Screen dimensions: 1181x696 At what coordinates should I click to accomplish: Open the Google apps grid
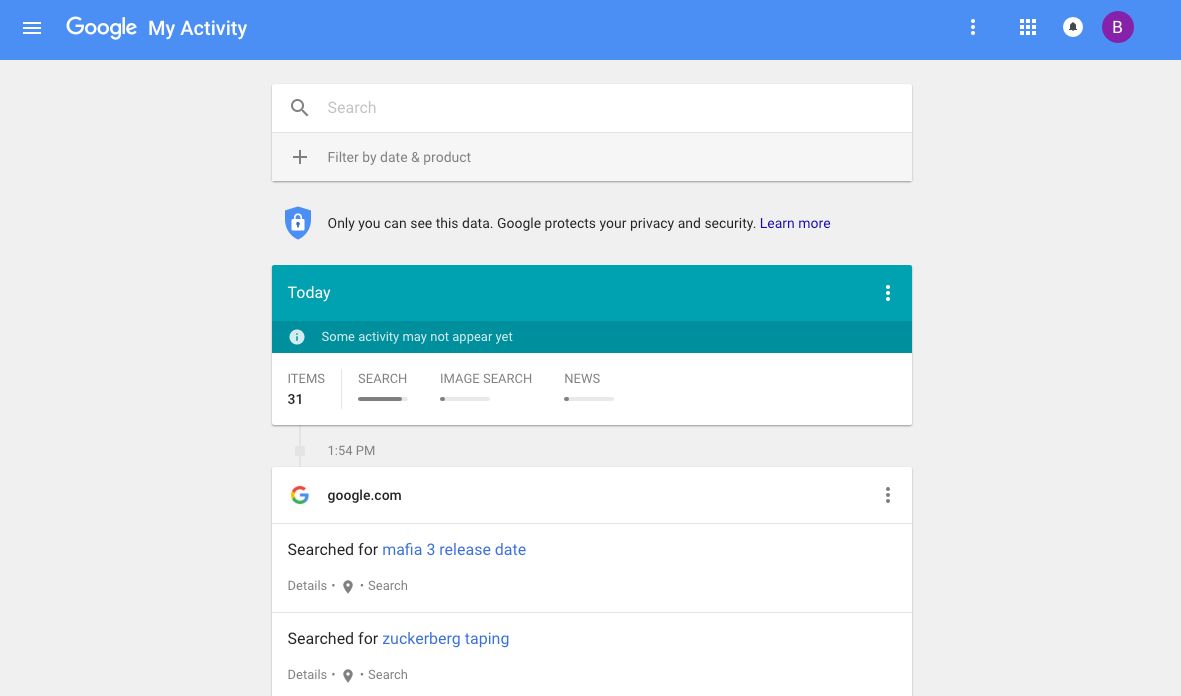(1027, 28)
